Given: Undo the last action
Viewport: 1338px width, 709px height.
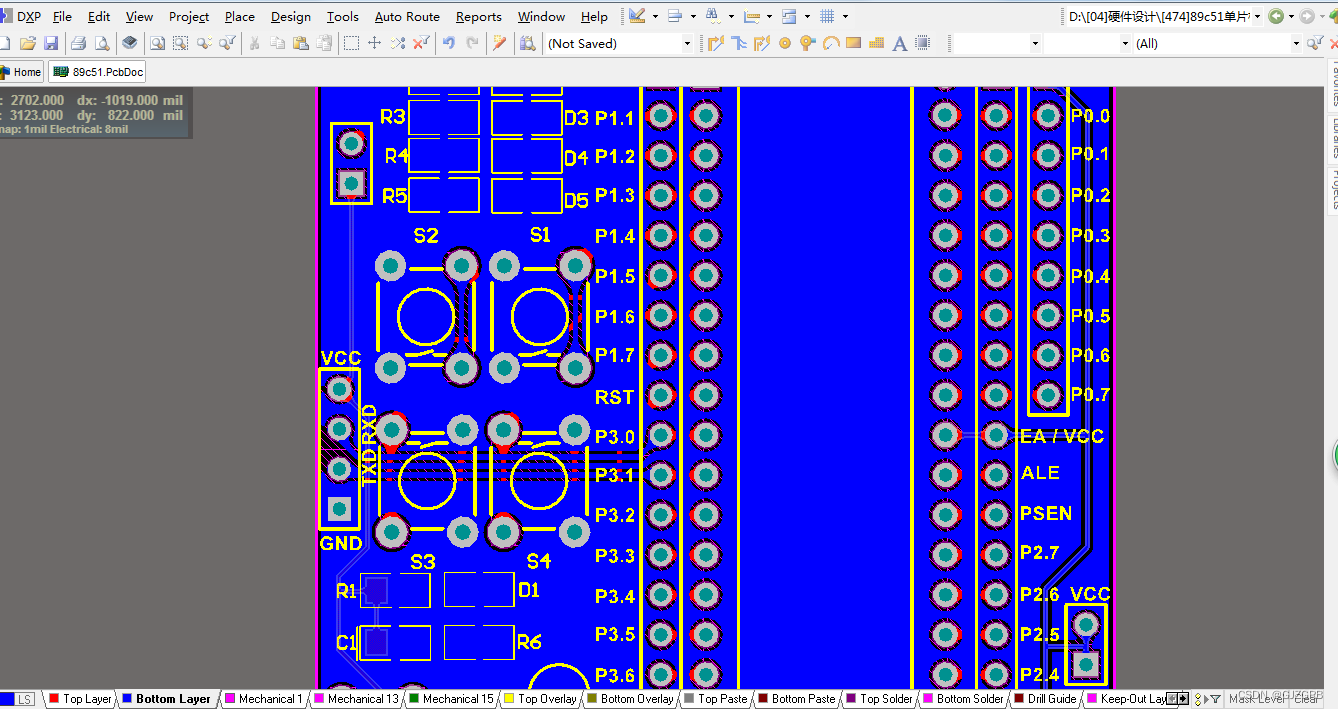Looking at the screenshot, I should 449,43.
